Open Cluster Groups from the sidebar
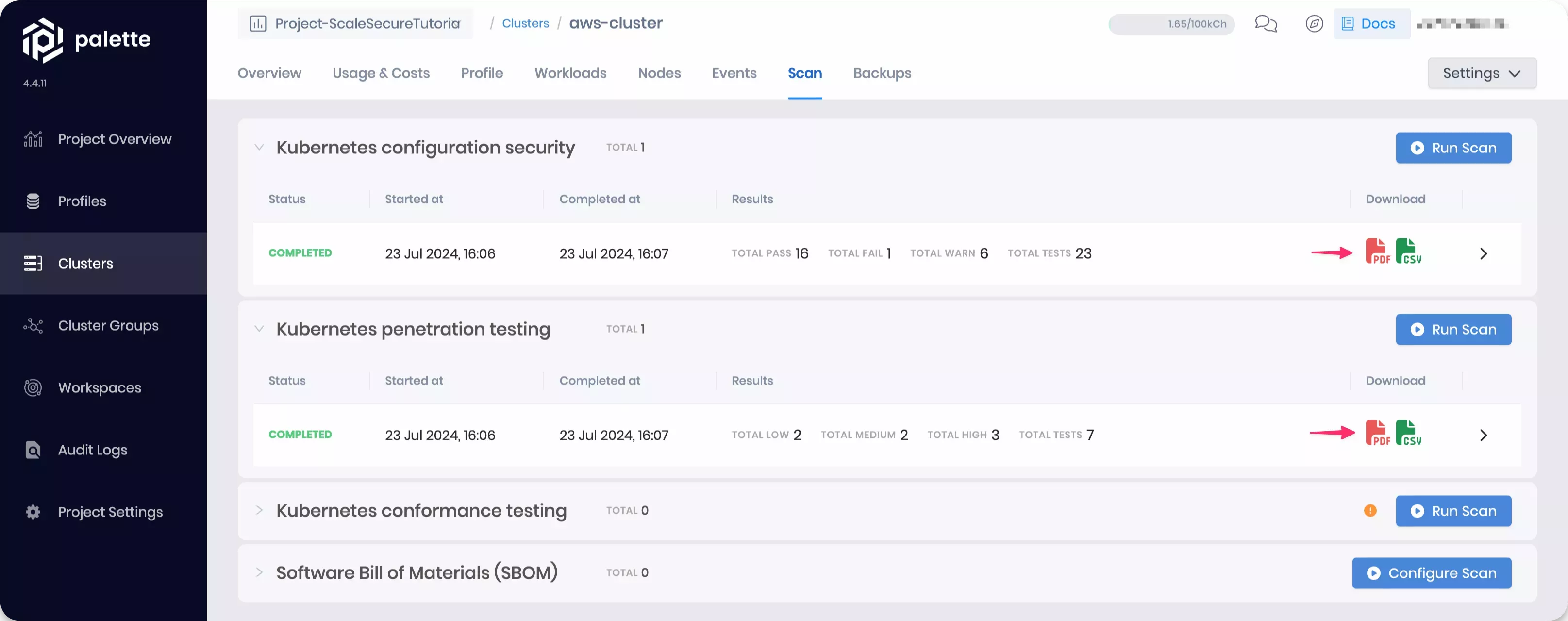 click(x=108, y=325)
